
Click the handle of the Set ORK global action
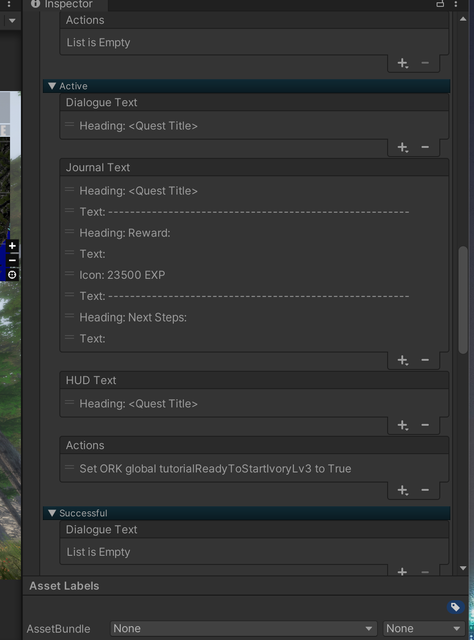[x=69, y=467]
